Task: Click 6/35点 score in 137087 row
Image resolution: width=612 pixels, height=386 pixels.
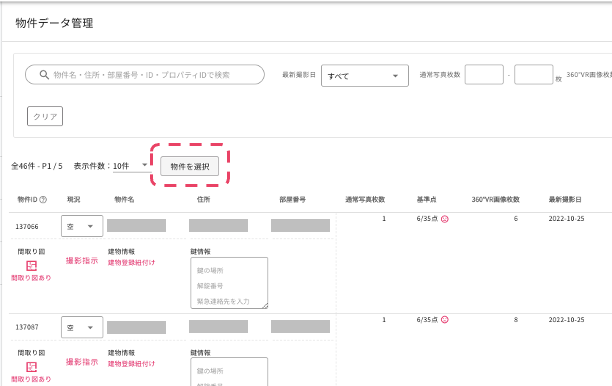Action: pyautogui.click(x=427, y=320)
